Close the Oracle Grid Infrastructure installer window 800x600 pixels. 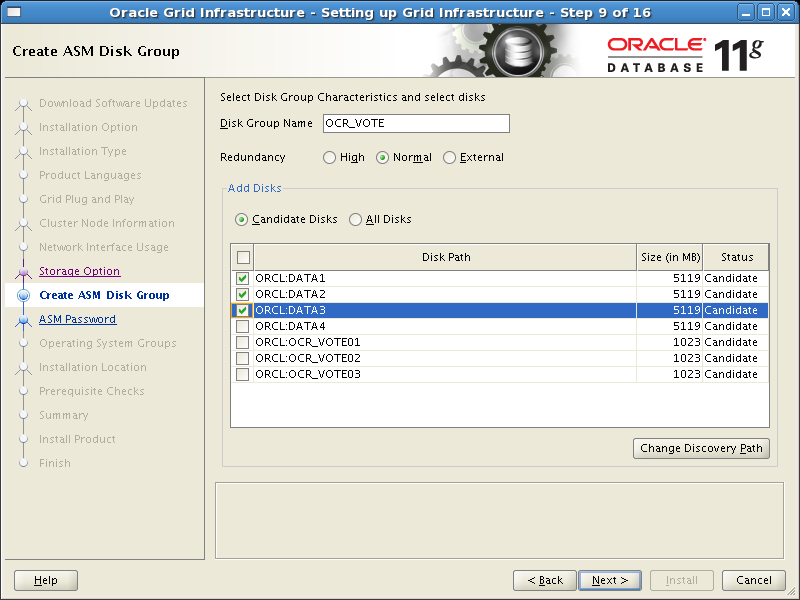[x=786, y=12]
